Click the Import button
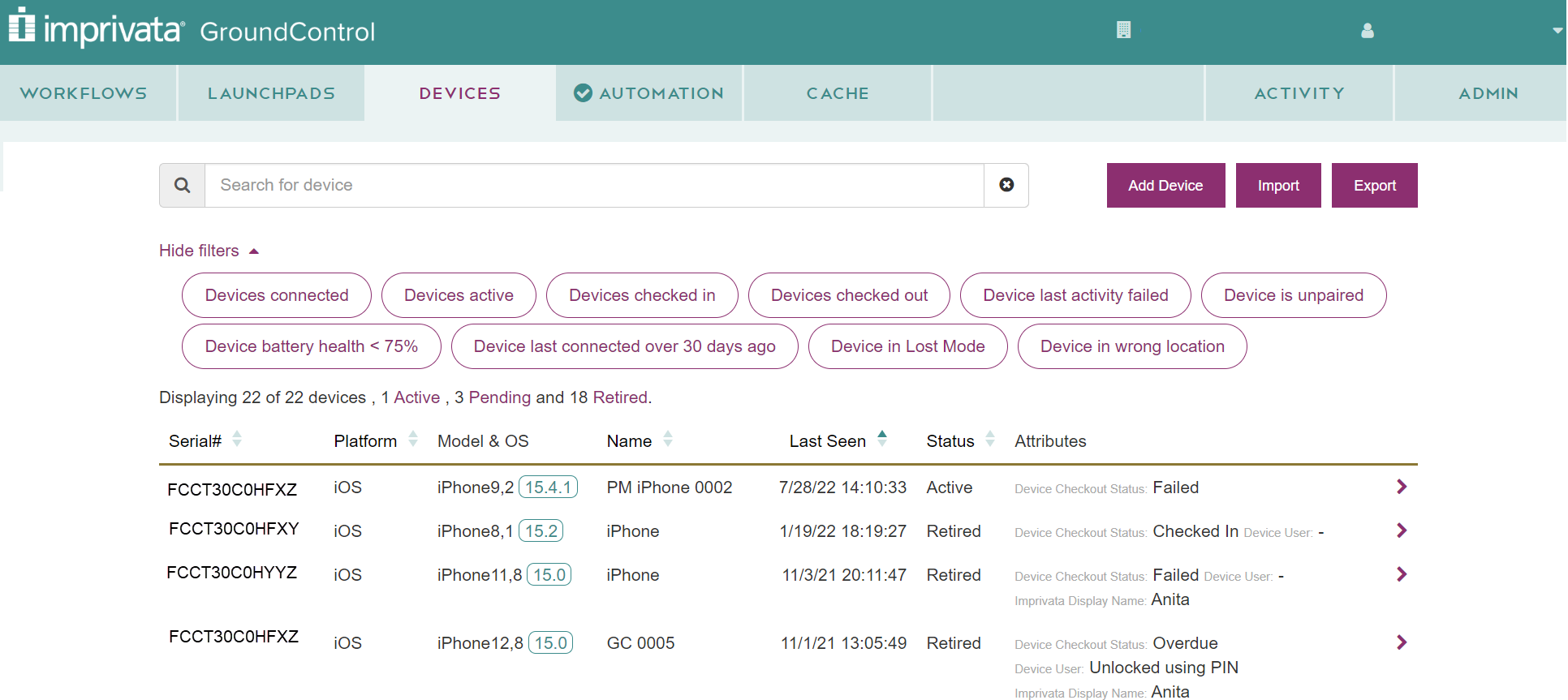Viewport: 1568px width, 700px height. click(x=1278, y=186)
